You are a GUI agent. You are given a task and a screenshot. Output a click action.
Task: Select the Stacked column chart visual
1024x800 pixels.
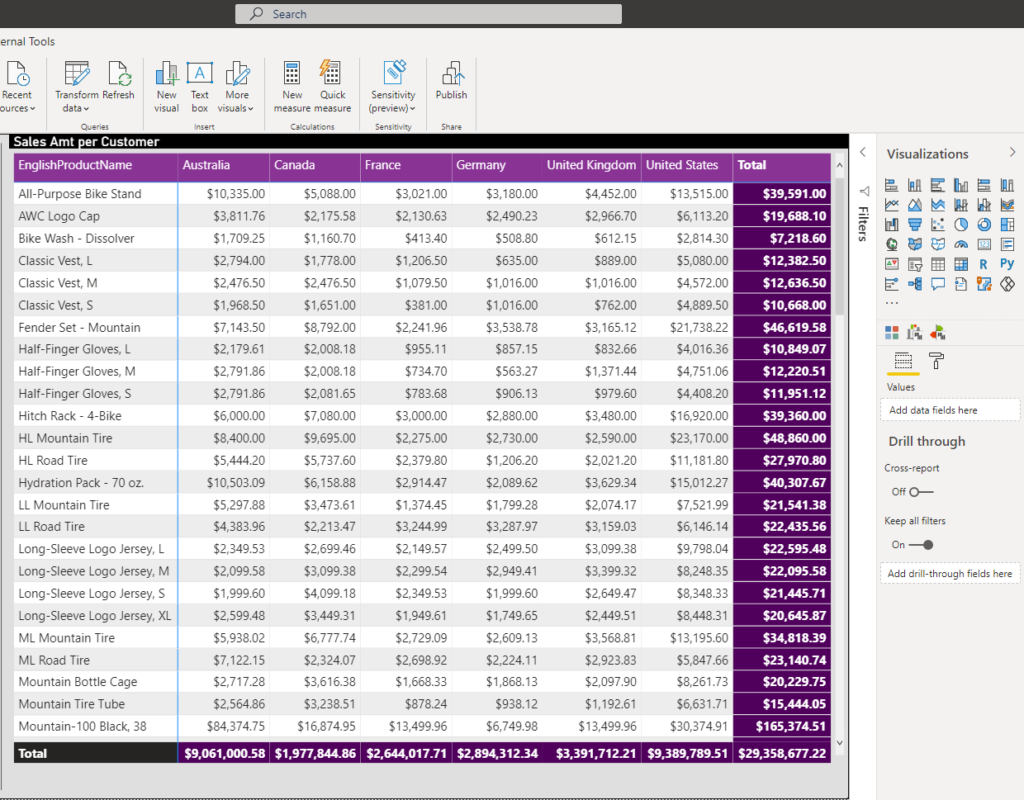click(915, 185)
